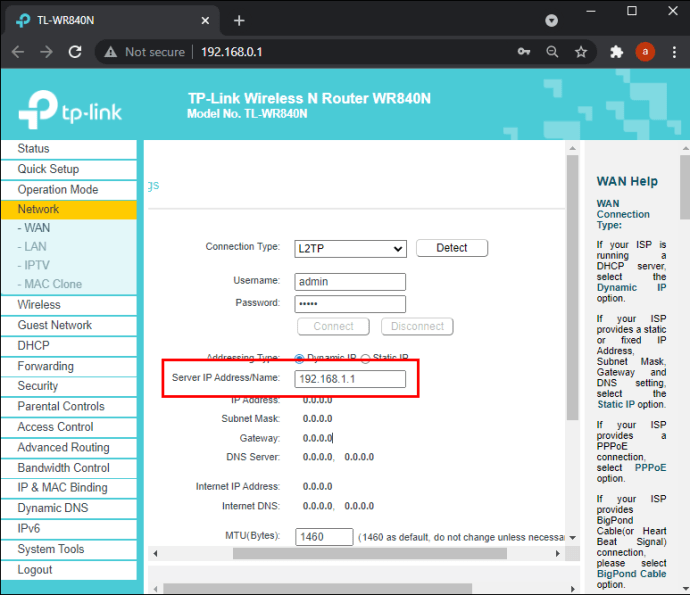Open a new browser tab
This screenshot has height=595, width=690.
[x=239, y=20]
